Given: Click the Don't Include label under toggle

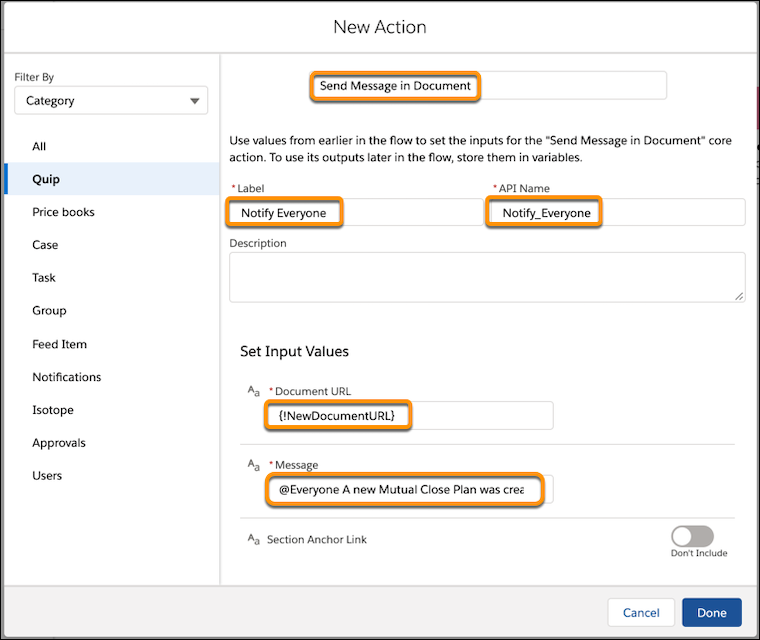Looking at the screenshot, I should coord(699,553).
